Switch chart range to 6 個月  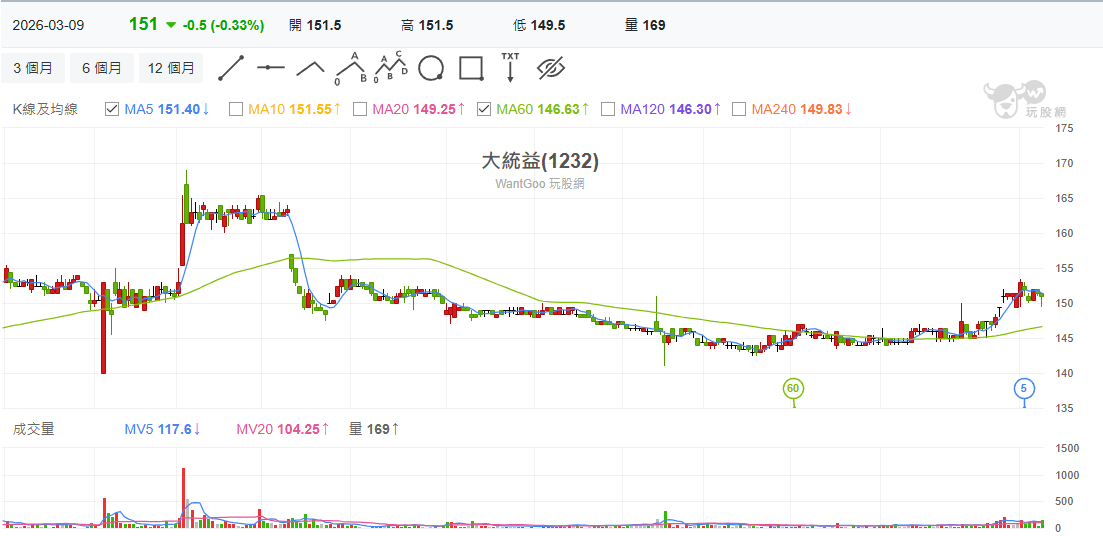(102, 68)
